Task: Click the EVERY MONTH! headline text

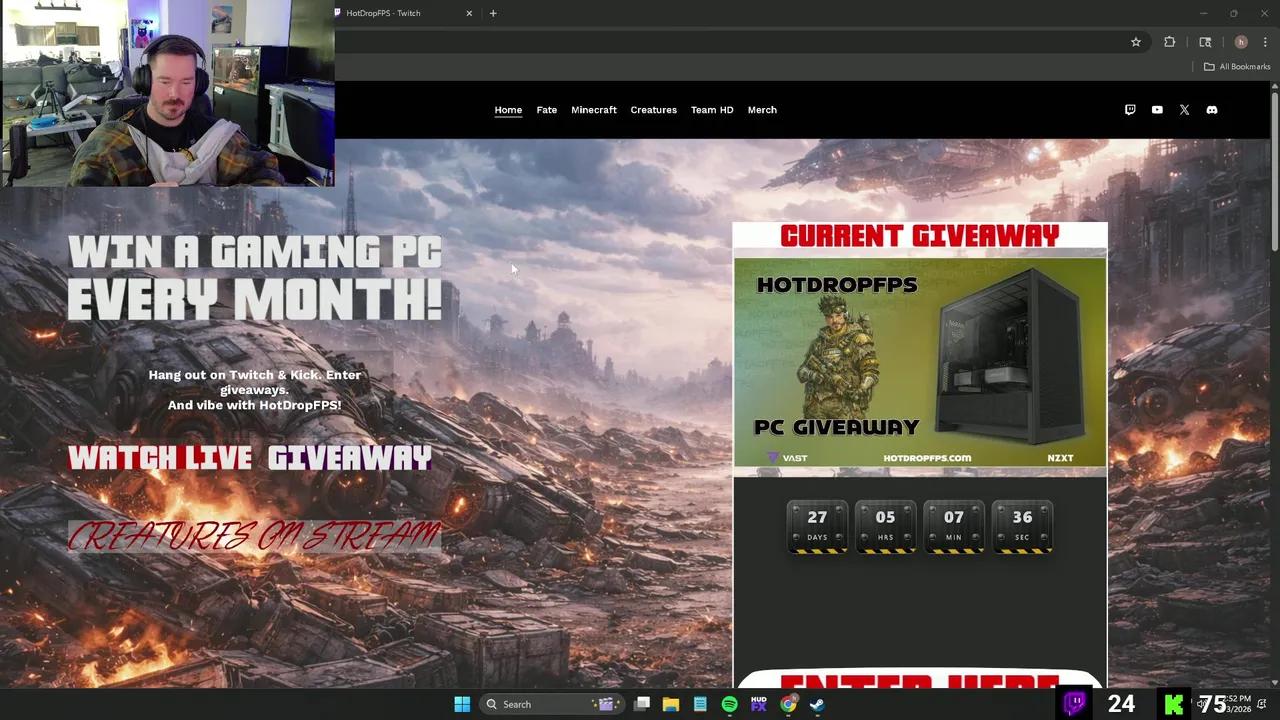Action: point(254,299)
